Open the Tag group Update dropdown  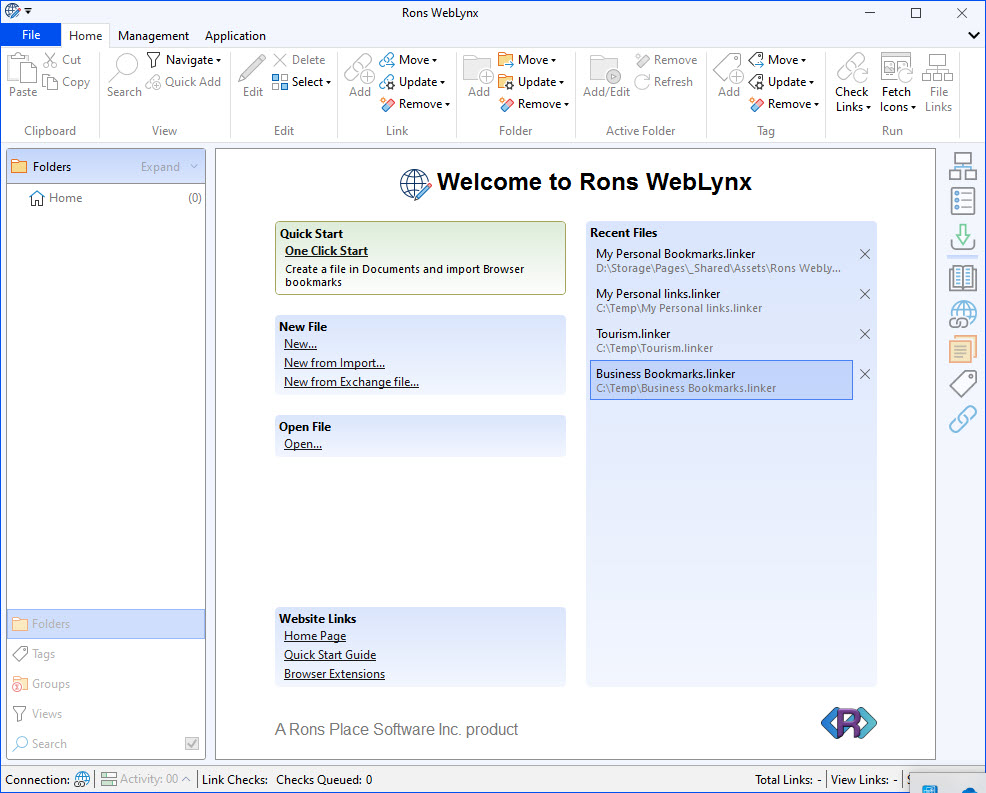781,82
